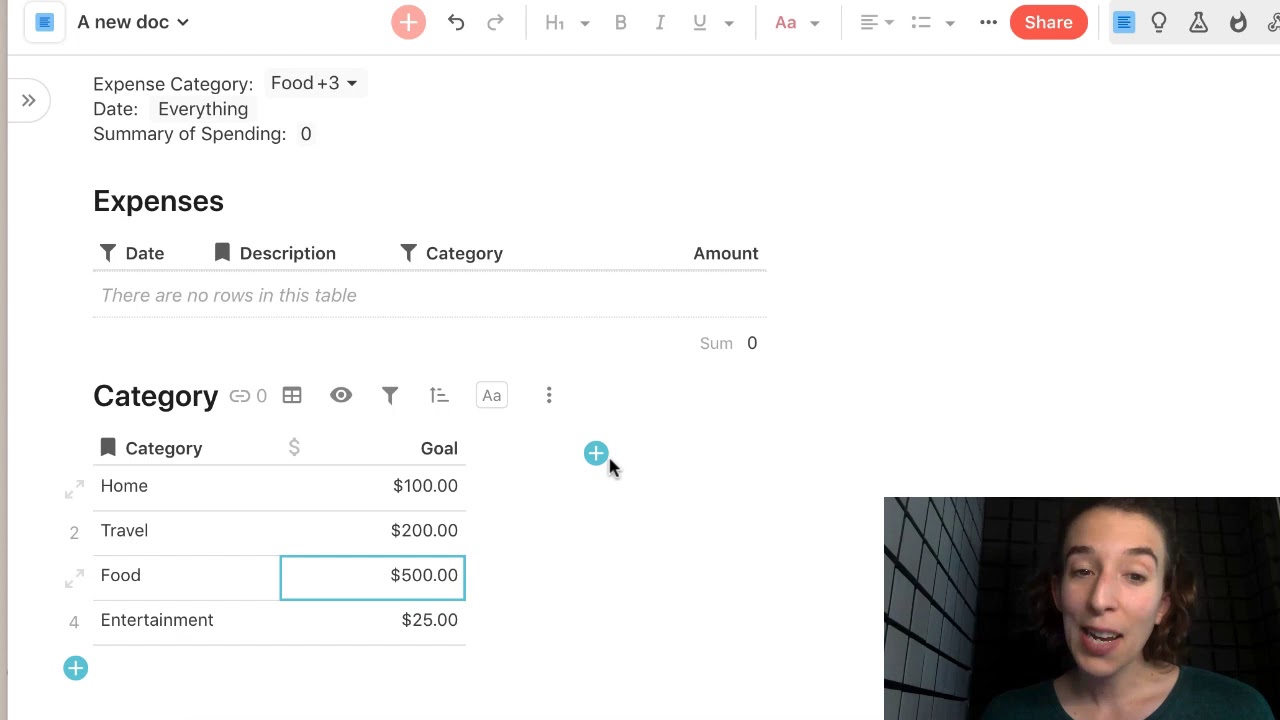
Task: Select the $500.00 cell in Food row
Action: tap(372, 577)
